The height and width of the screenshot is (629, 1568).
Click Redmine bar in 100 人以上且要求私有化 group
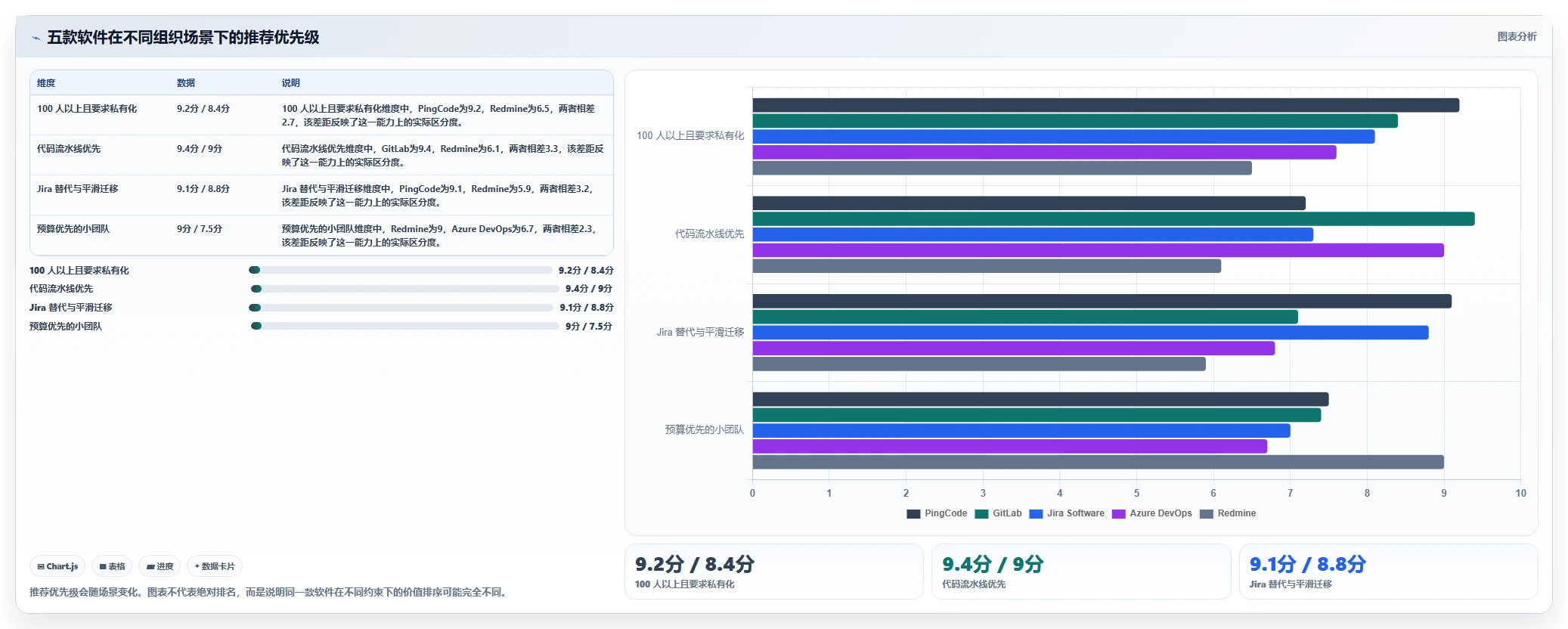[x=1002, y=168]
